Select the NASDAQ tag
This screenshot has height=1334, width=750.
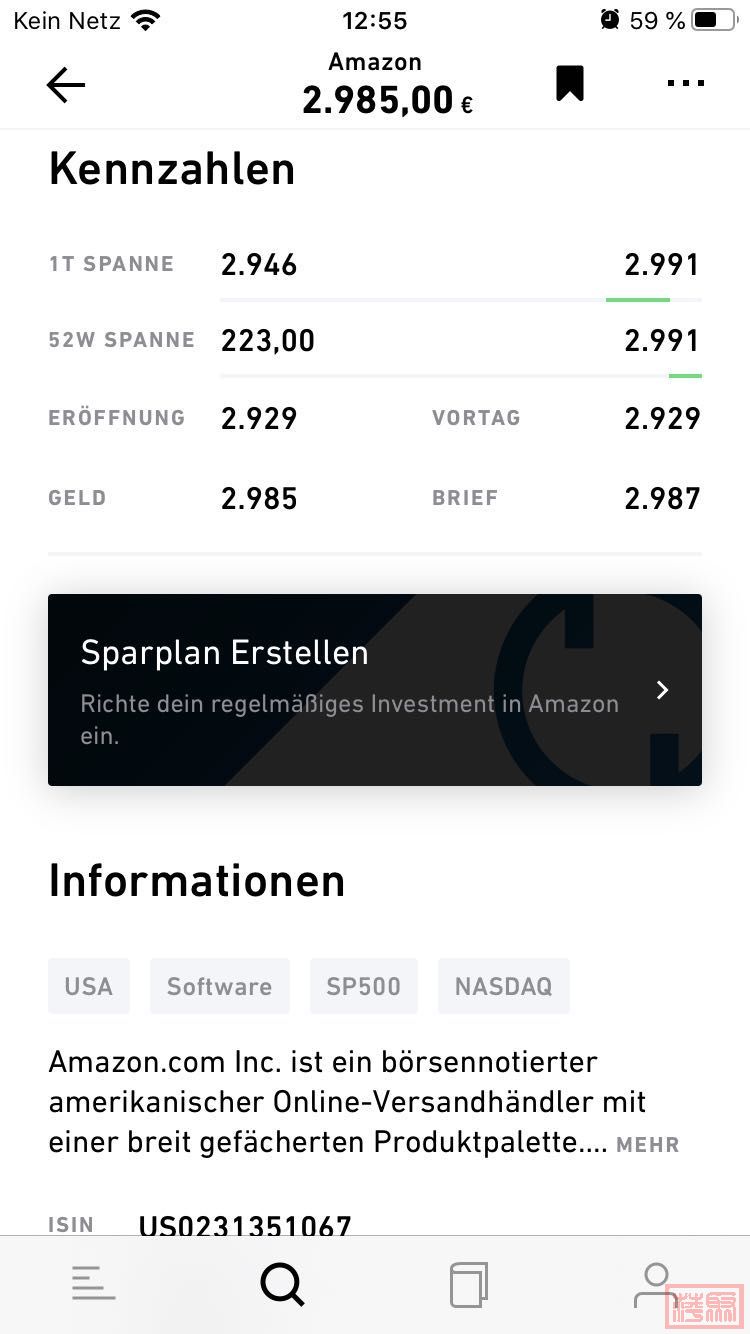504,986
